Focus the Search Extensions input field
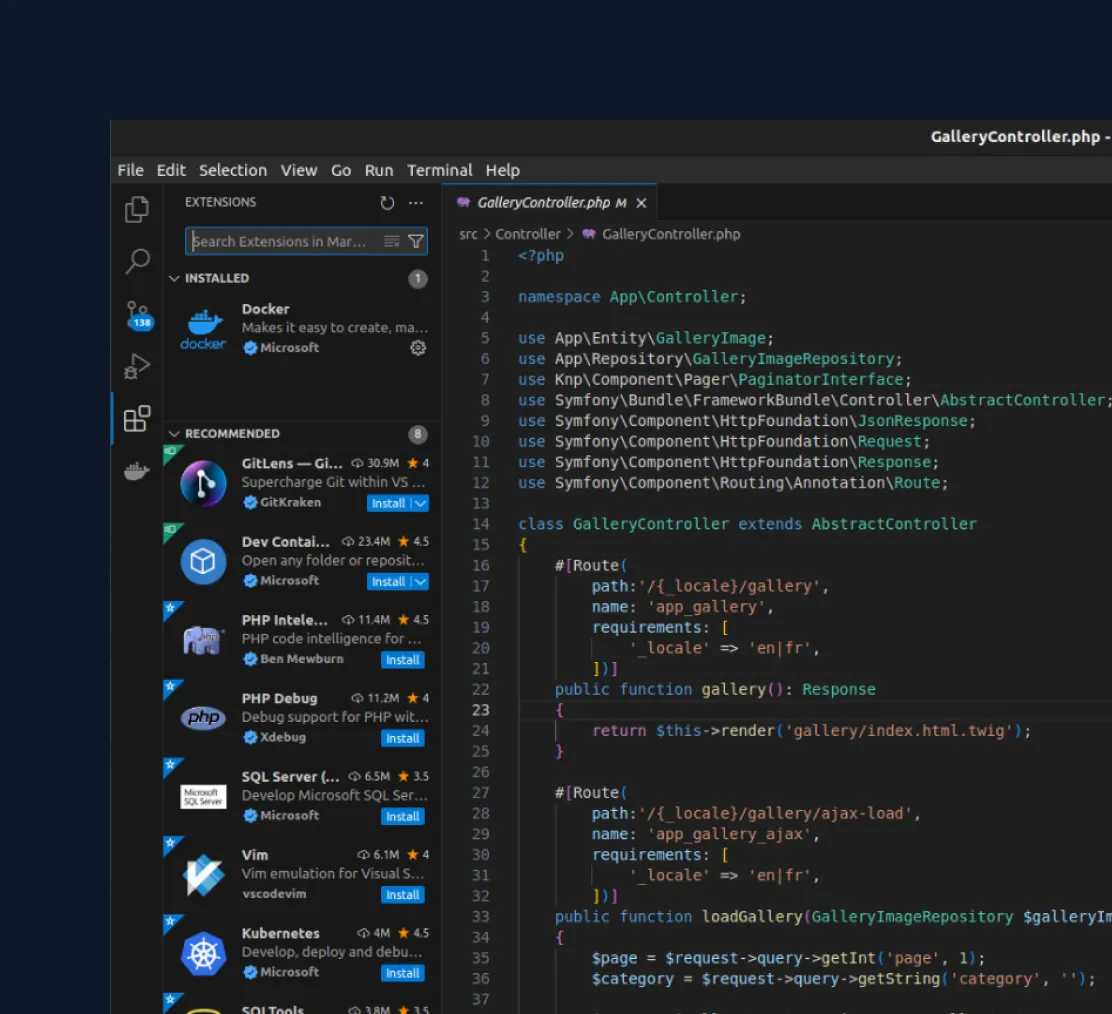 [280, 241]
